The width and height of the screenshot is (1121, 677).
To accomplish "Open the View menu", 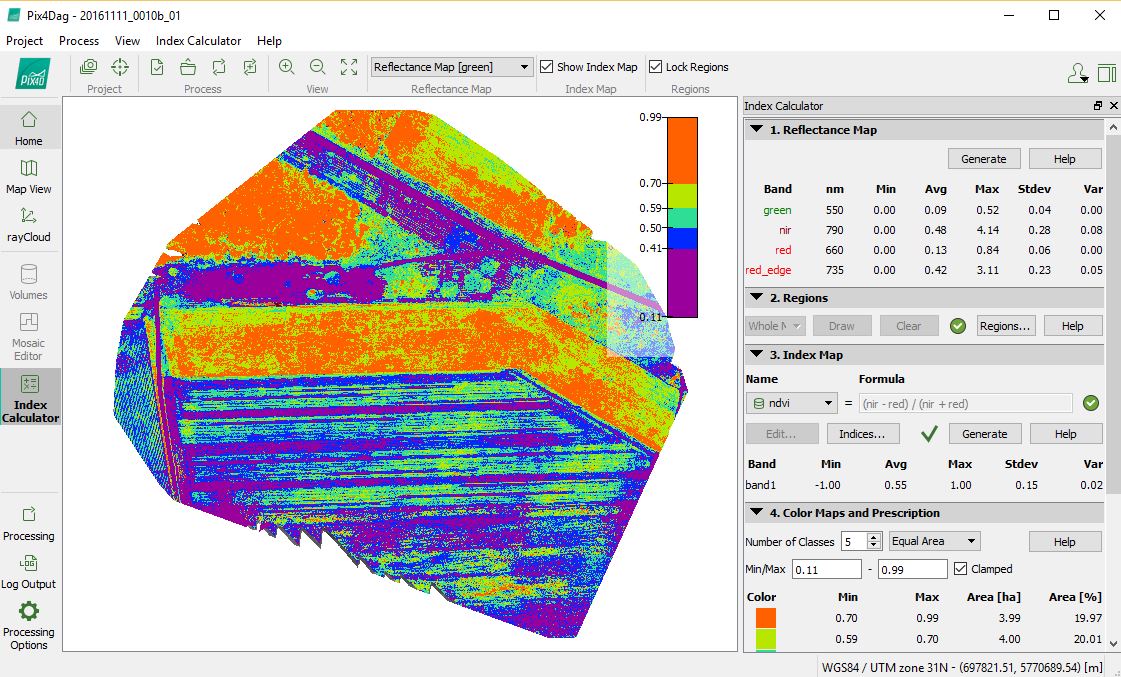I will pyautogui.click(x=127, y=41).
